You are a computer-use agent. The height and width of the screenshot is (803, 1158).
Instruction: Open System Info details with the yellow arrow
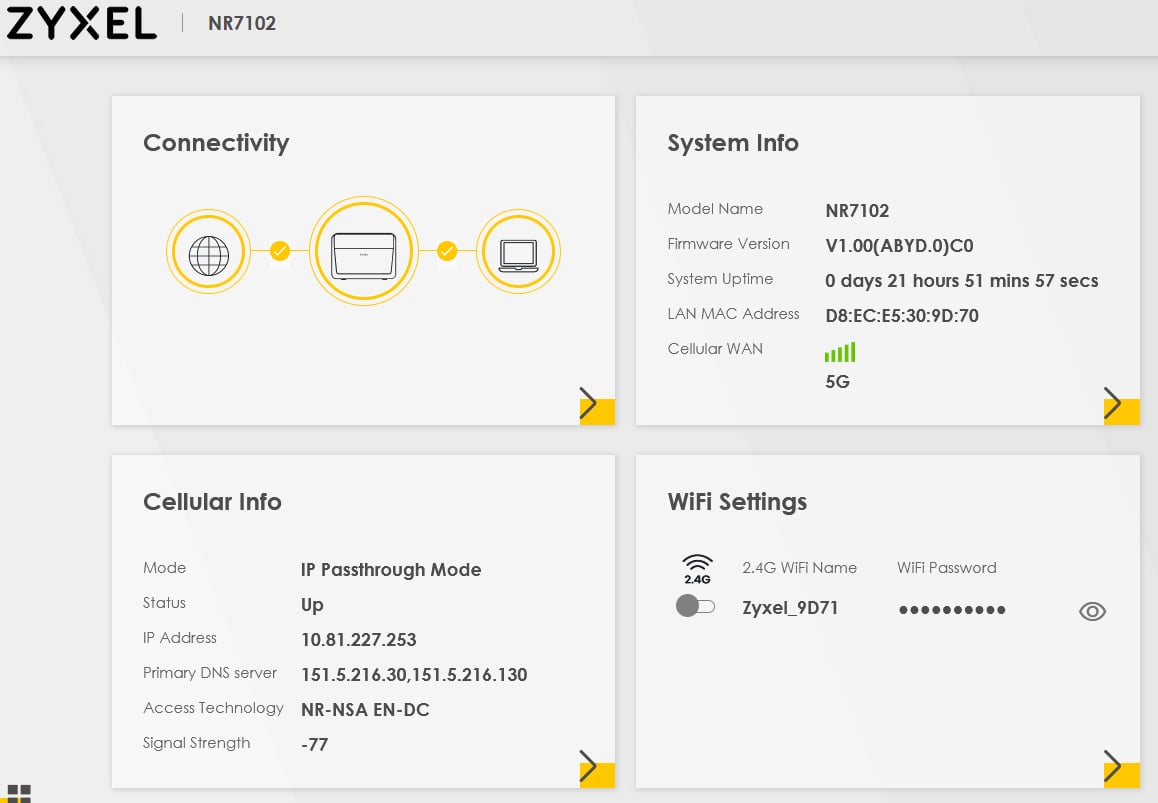(1121, 405)
